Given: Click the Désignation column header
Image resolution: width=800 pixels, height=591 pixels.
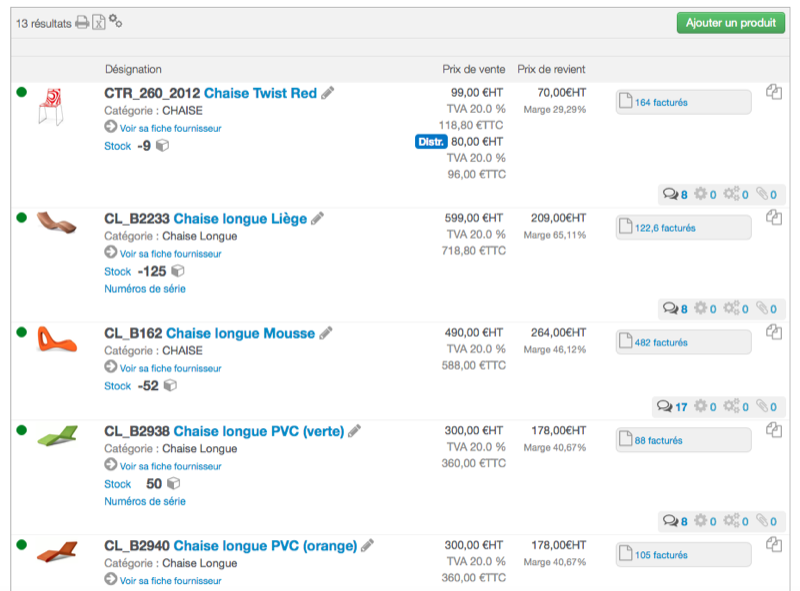Looking at the screenshot, I should (x=133, y=69).
